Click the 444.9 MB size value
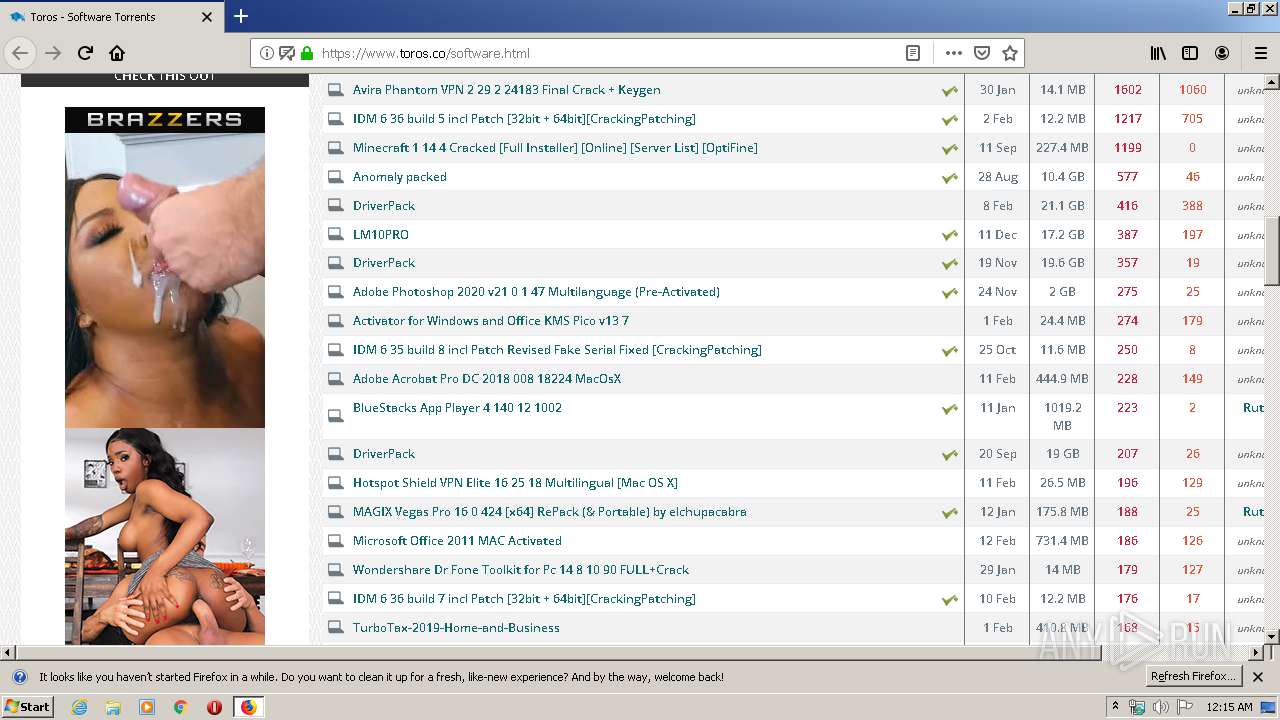Image resolution: width=1280 pixels, height=720 pixels. pos(1062,379)
